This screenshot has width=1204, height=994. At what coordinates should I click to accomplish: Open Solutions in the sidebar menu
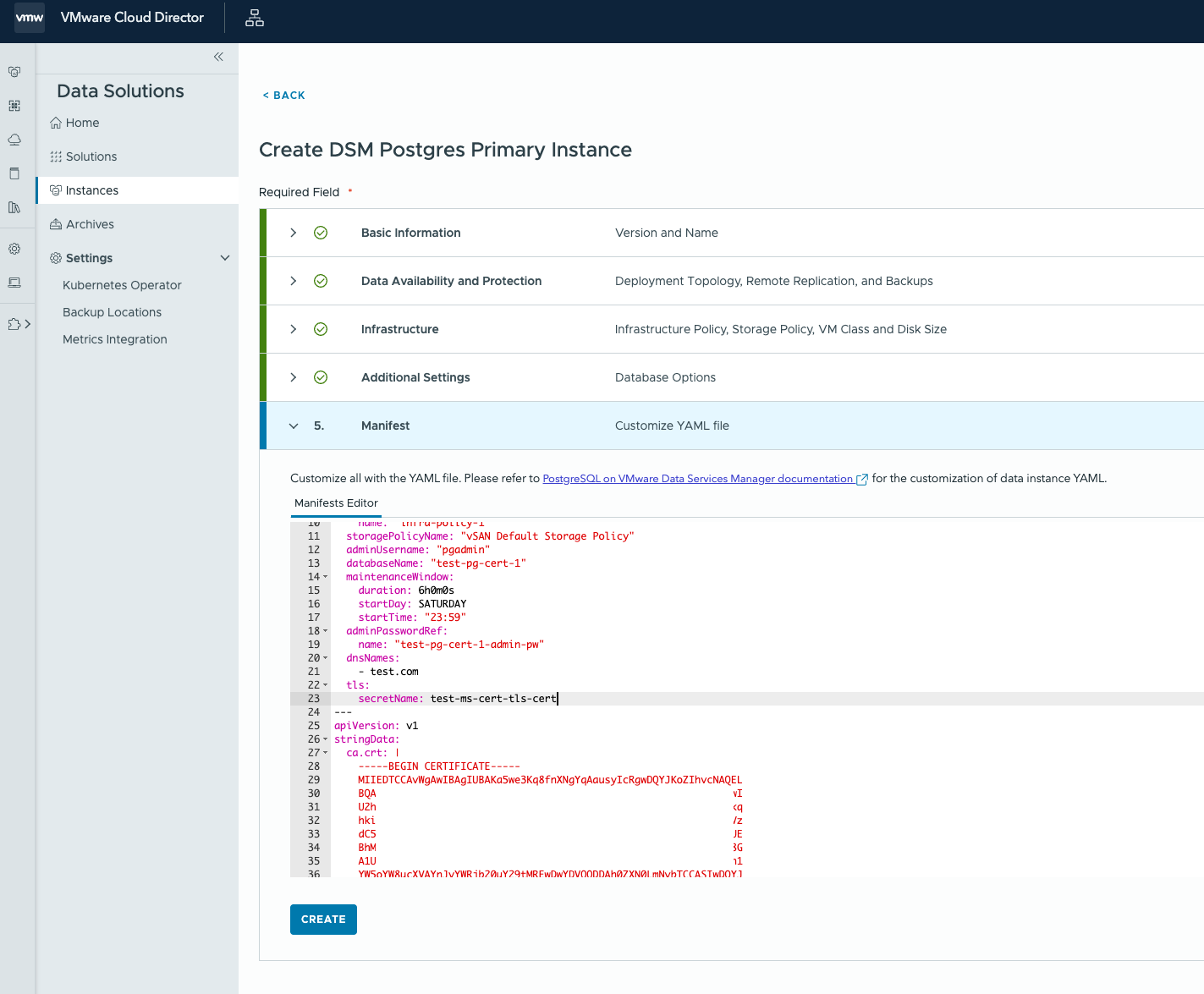pyautogui.click(x=91, y=157)
